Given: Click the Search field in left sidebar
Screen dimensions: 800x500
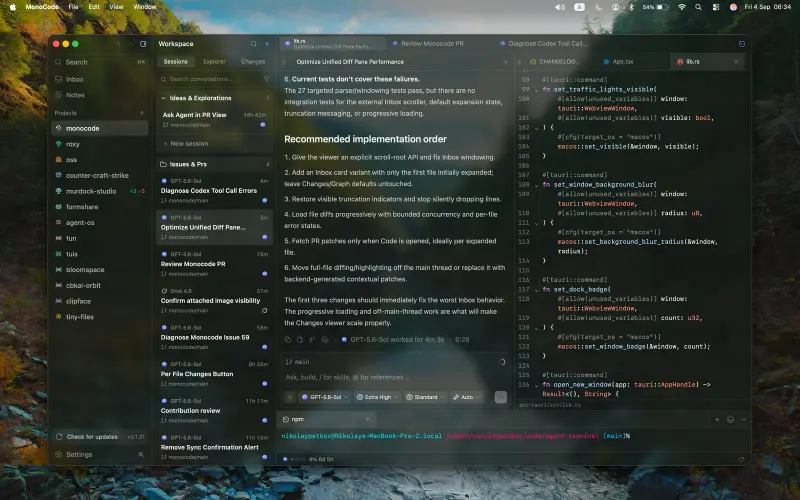Looking at the screenshot, I should coord(100,62).
